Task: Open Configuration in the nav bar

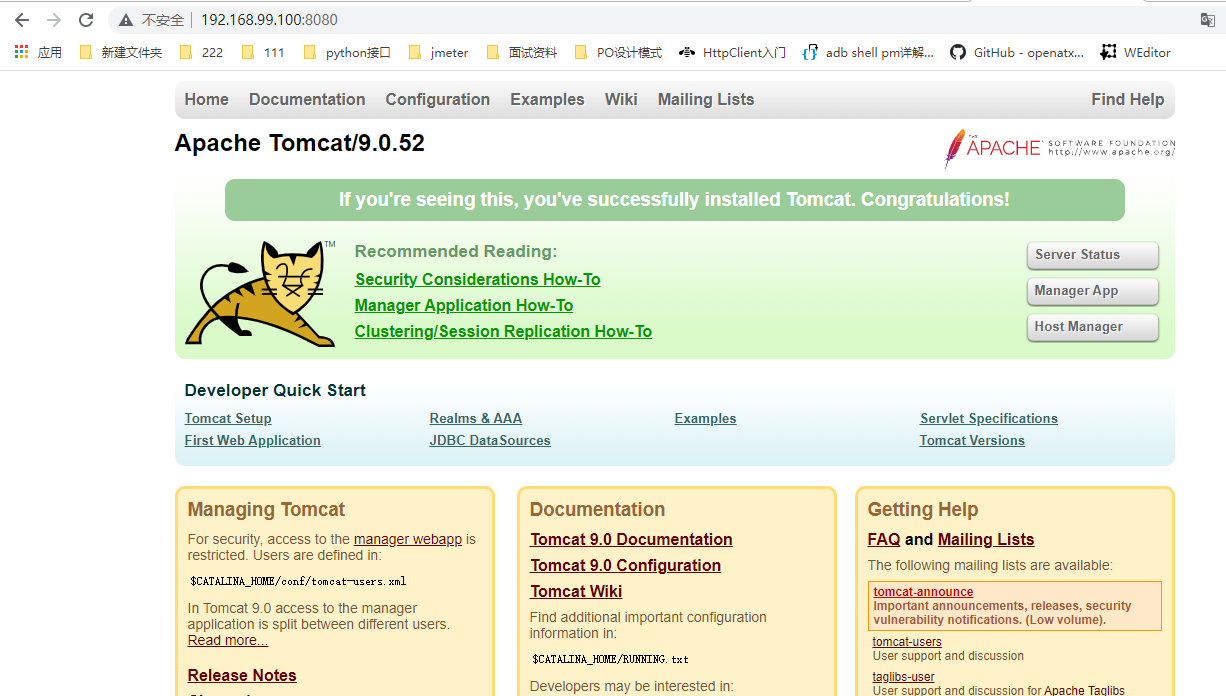Action: [438, 99]
